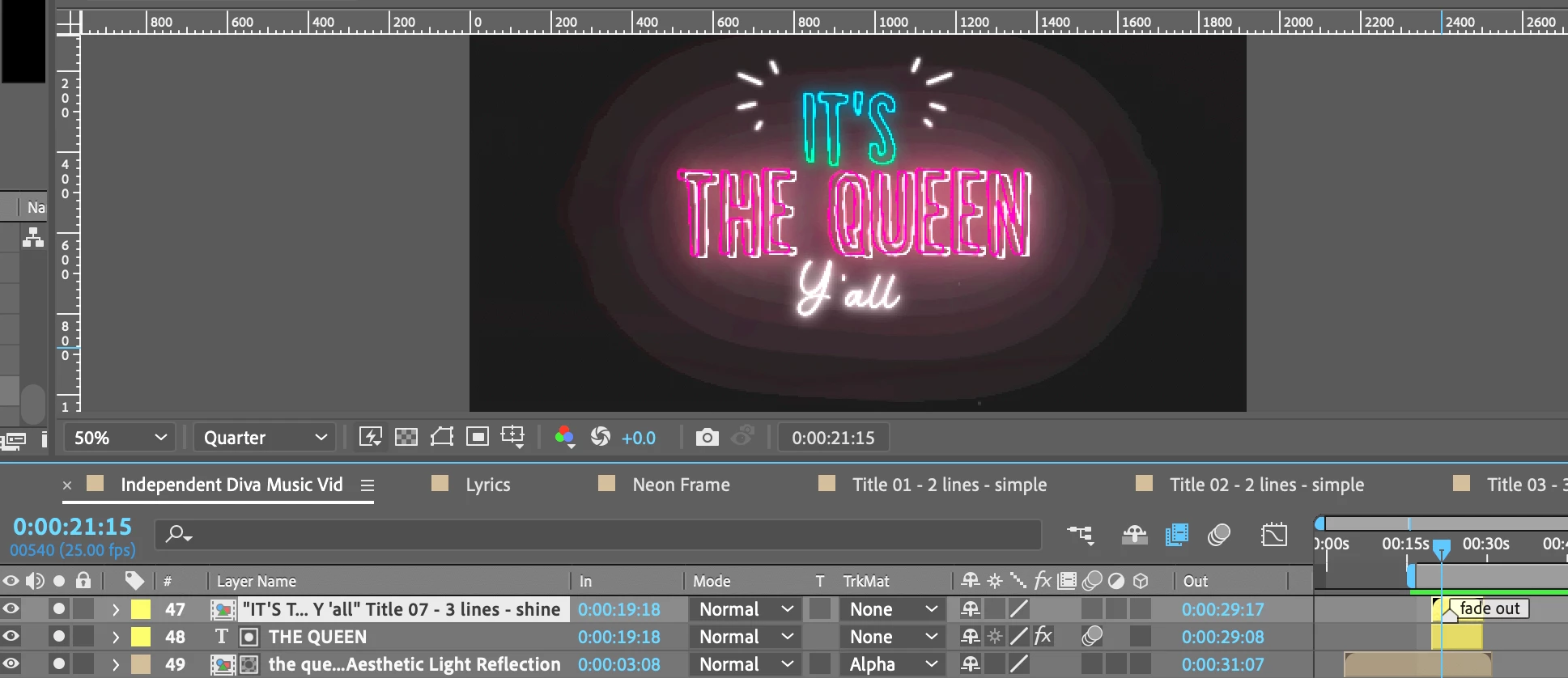Open blending Mode dropdown for layer 47
1568x678 pixels.
tap(745, 609)
